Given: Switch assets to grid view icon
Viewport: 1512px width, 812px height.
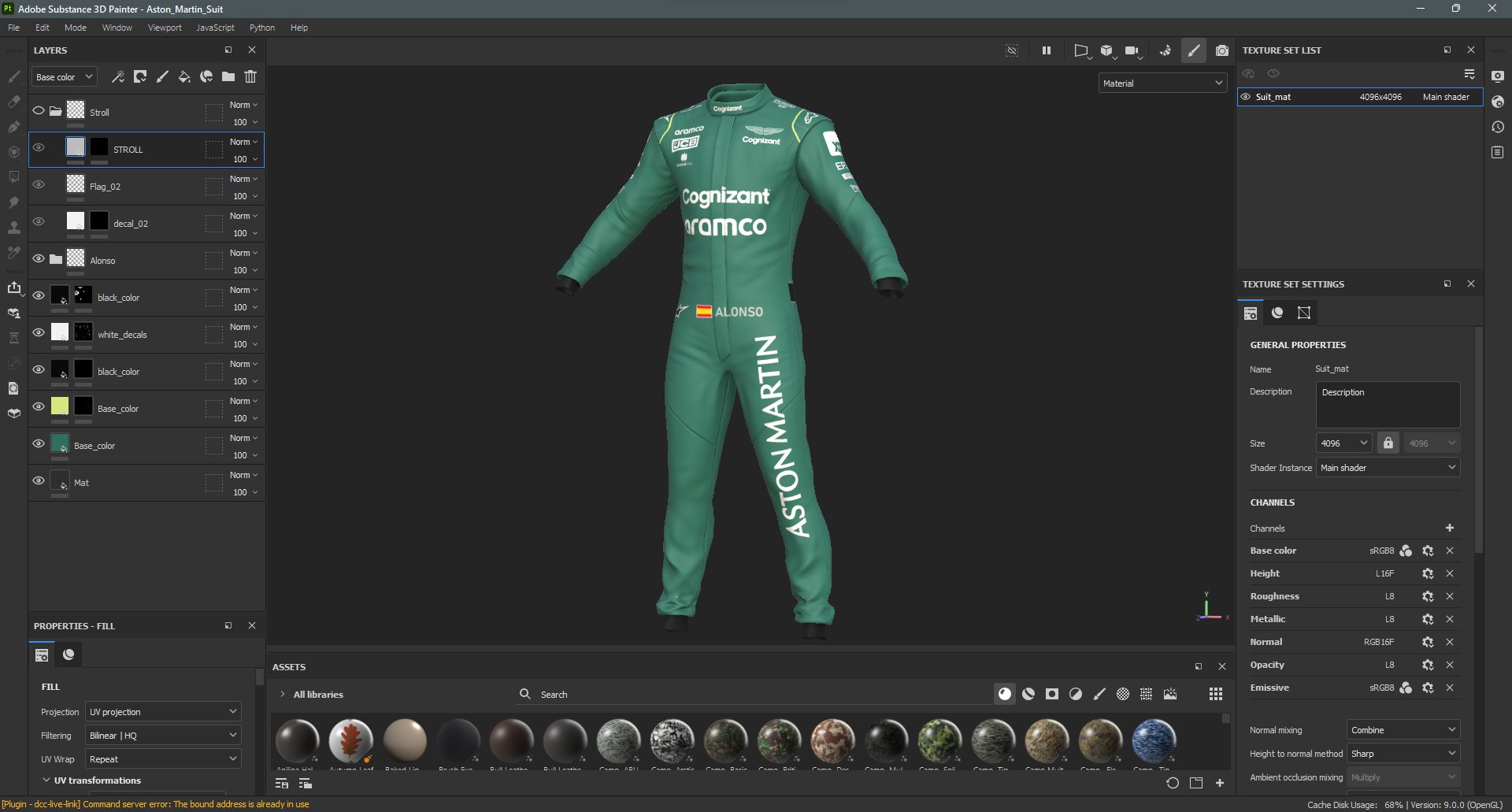Looking at the screenshot, I should coord(1216,694).
